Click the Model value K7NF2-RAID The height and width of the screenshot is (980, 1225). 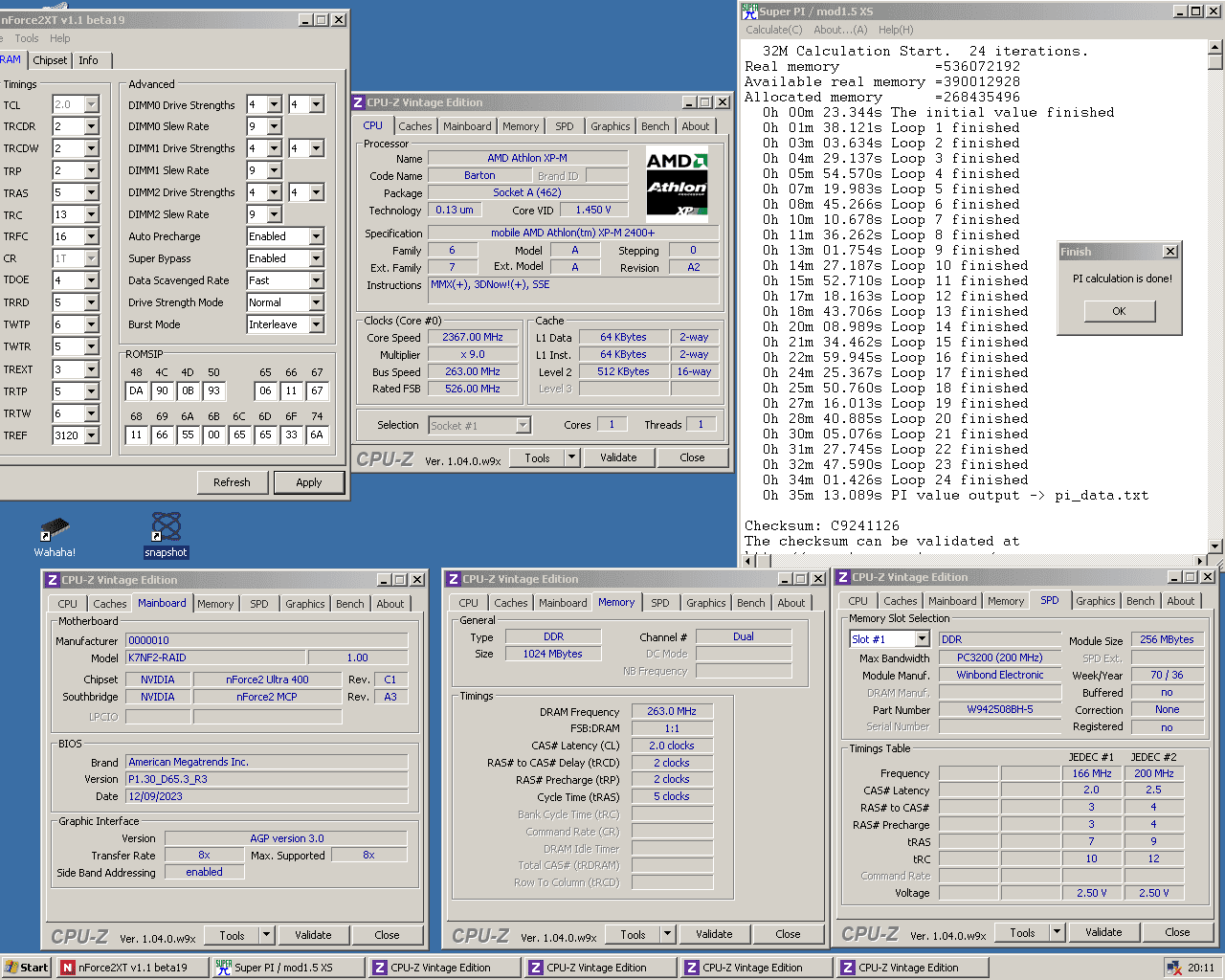(215, 657)
